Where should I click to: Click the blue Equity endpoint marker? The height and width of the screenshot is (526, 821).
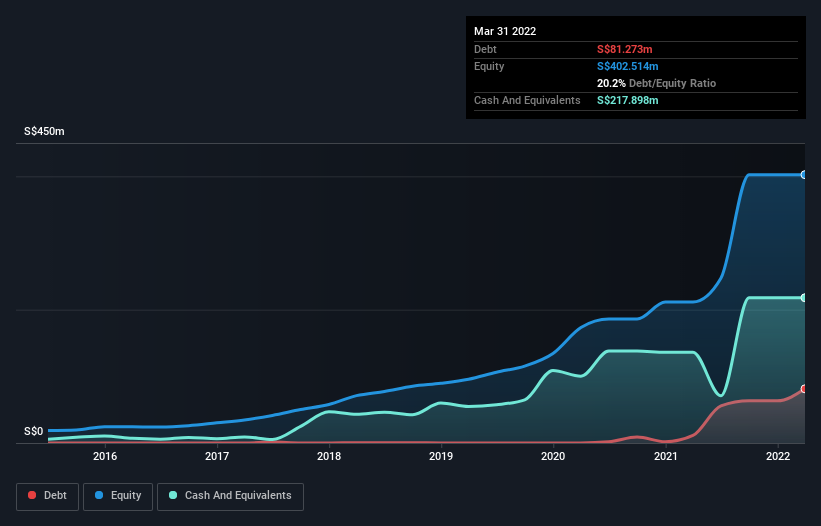tap(804, 175)
